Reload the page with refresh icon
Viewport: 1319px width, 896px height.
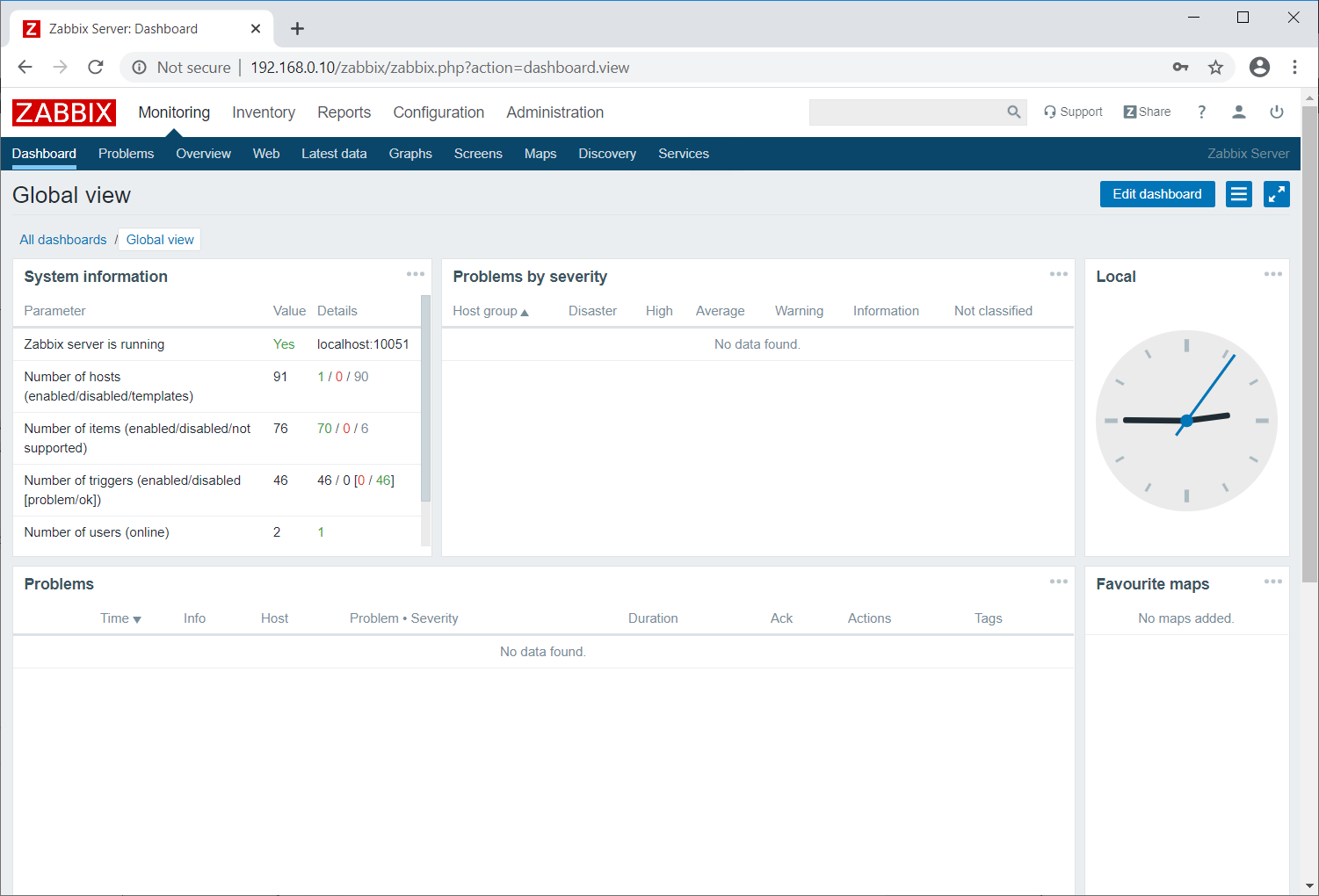tap(96, 67)
